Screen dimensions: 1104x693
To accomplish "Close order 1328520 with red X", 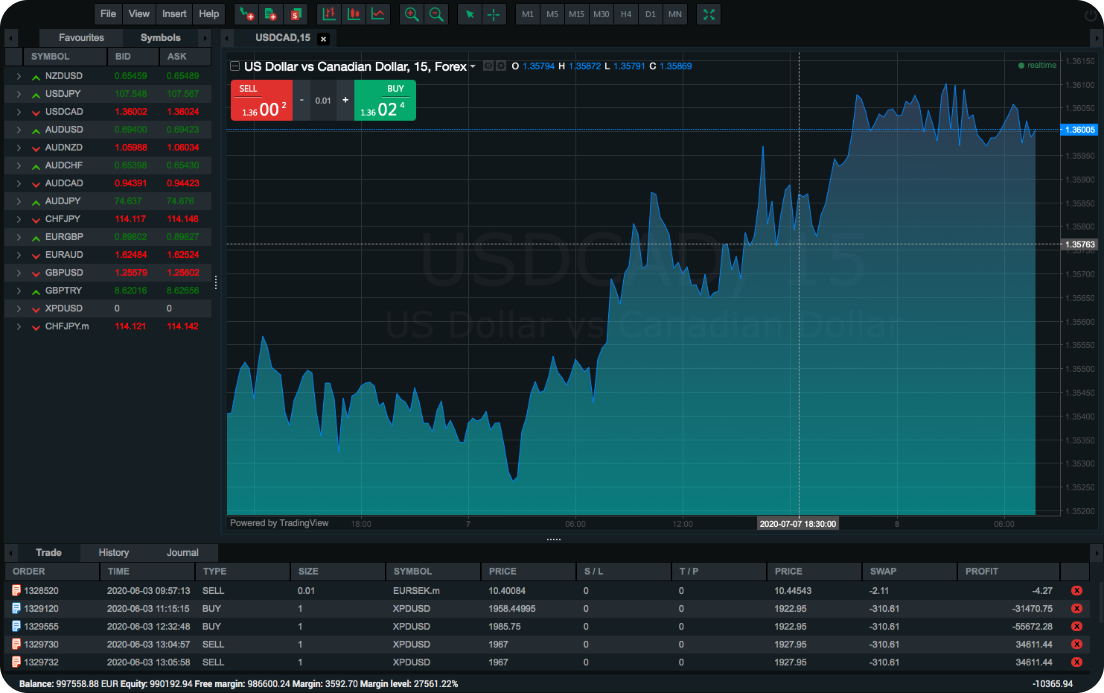I will pyautogui.click(x=1077, y=591).
